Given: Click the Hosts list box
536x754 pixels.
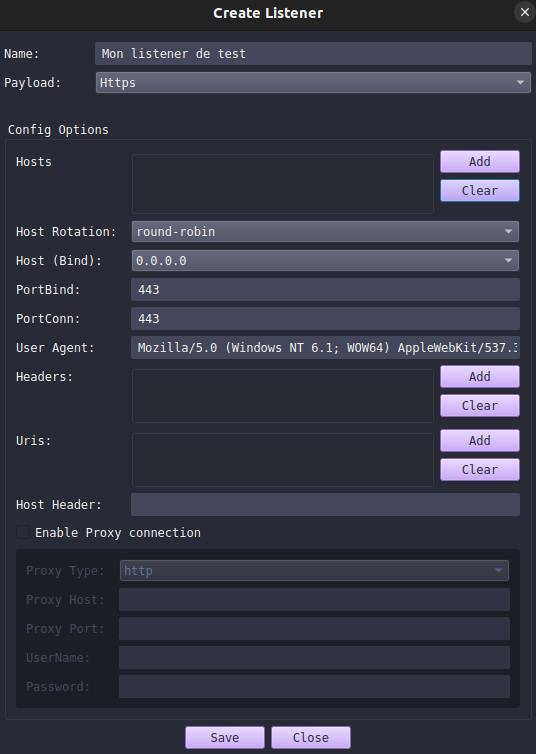Looking at the screenshot, I should click(283, 184).
